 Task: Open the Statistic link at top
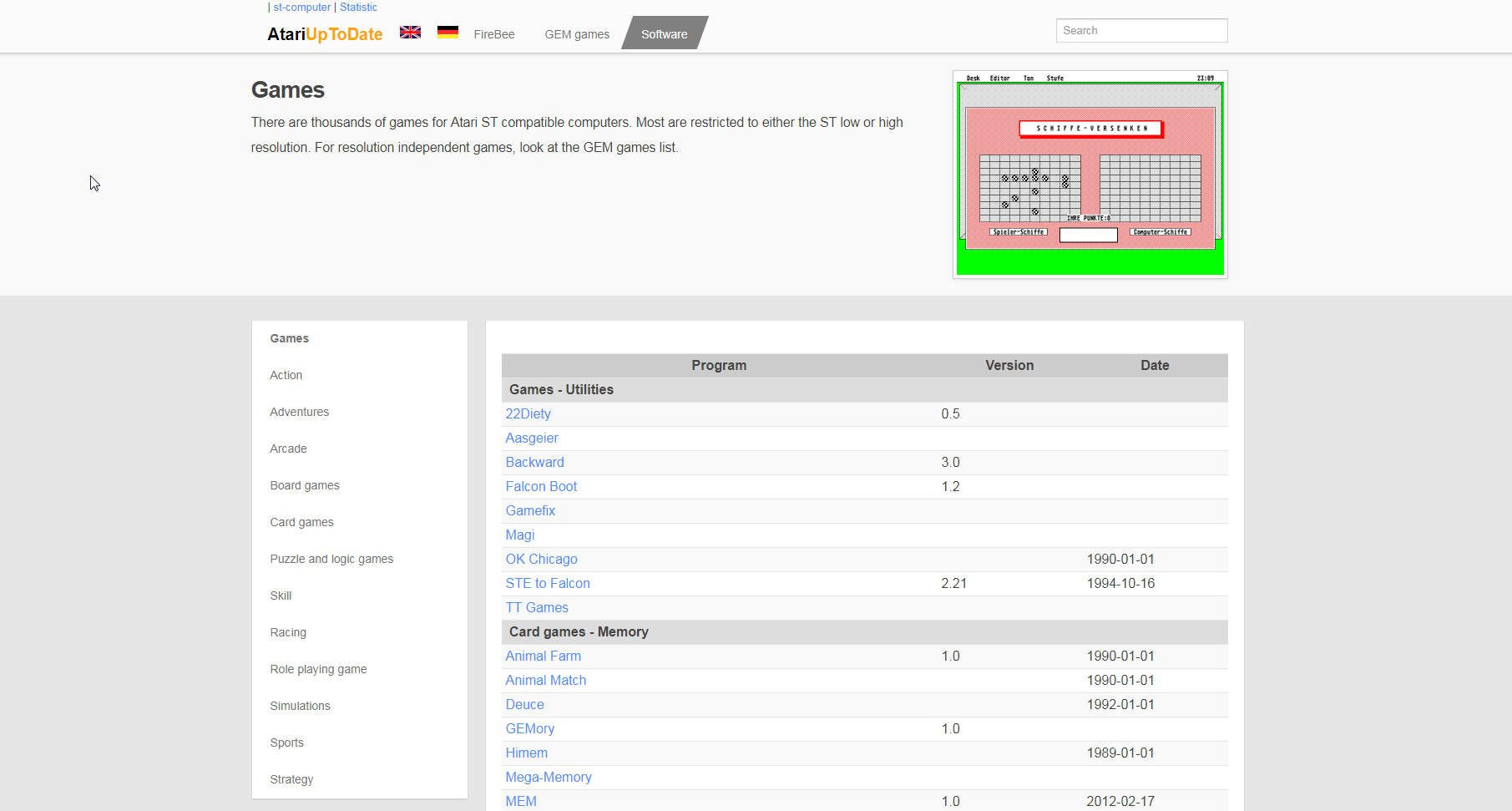pos(358,8)
